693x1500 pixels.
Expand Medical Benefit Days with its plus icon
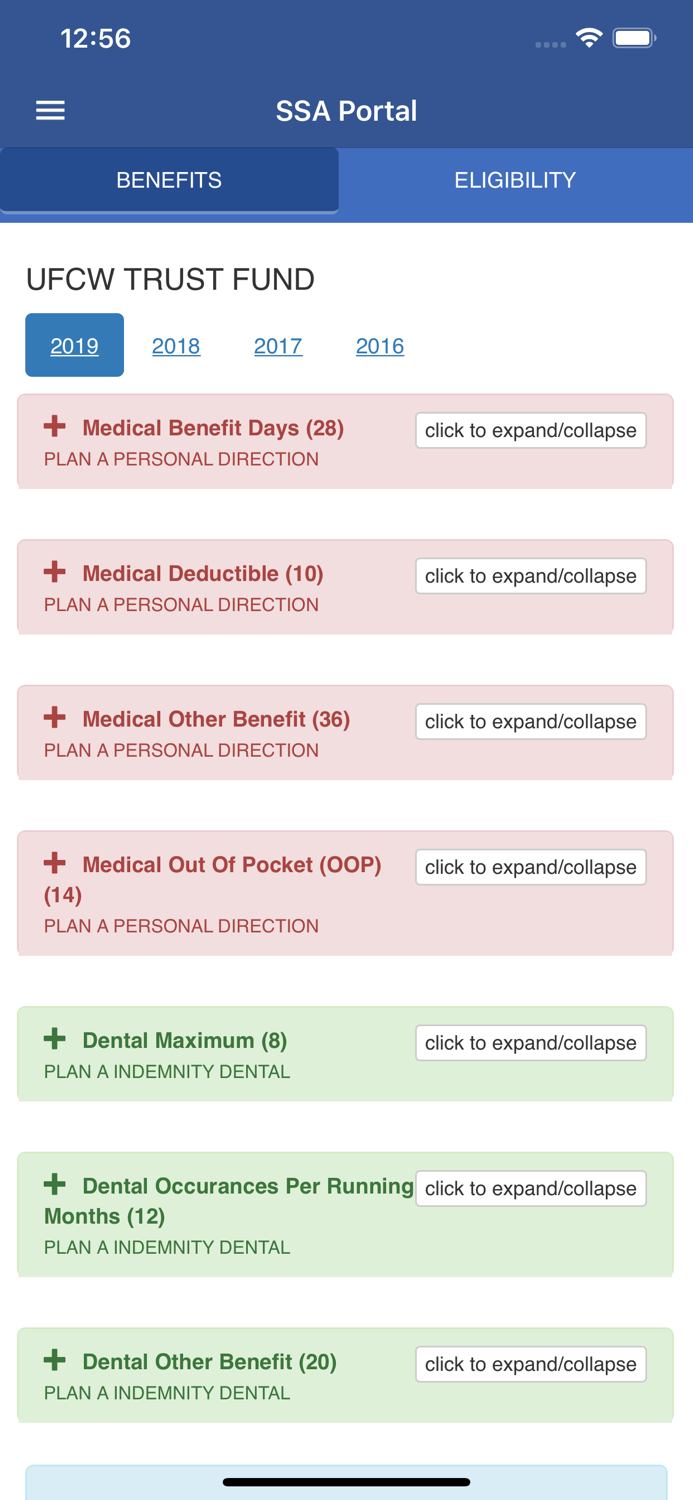[54, 425]
